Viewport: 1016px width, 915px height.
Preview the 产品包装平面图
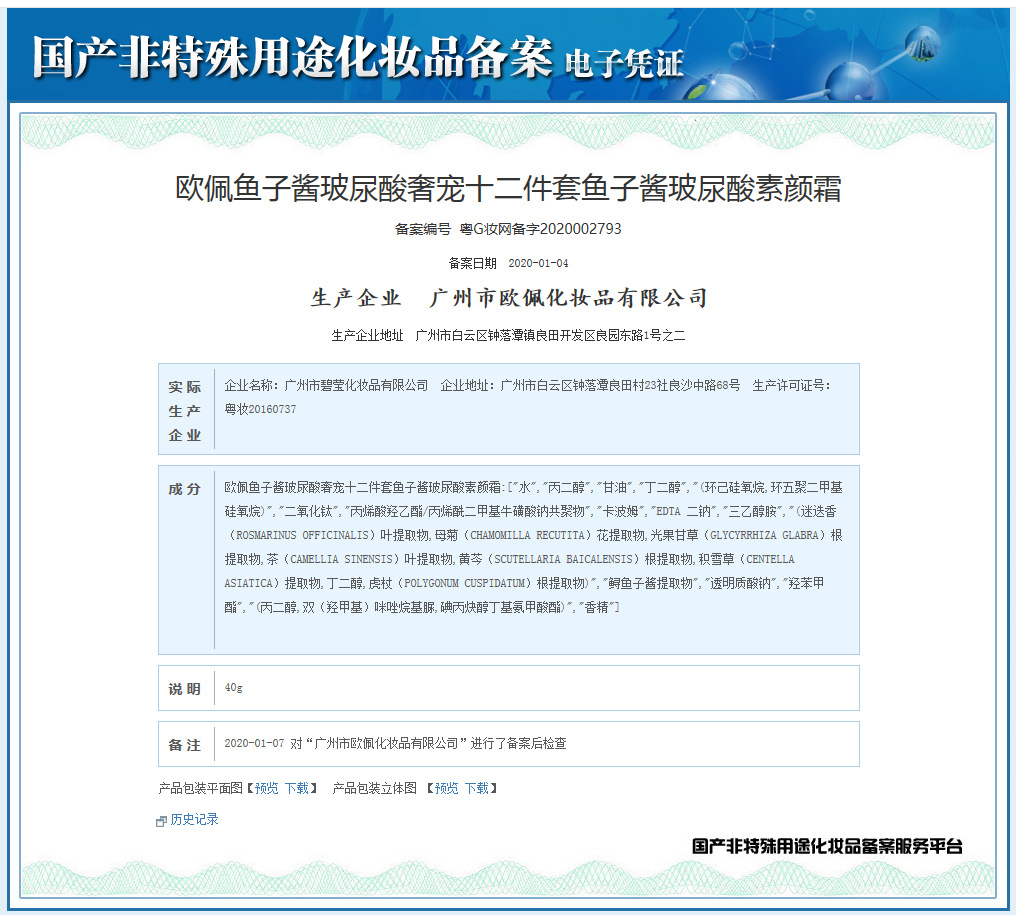pos(267,788)
